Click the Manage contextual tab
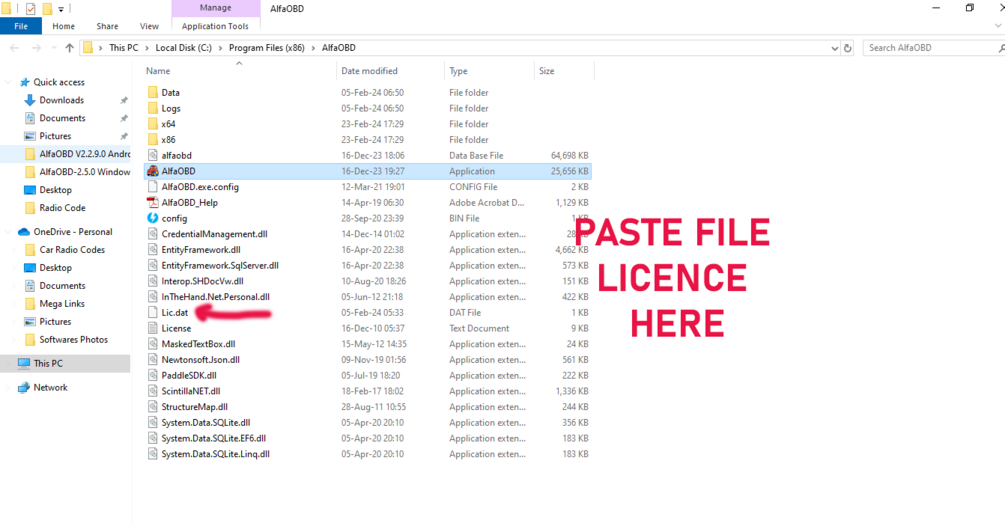Screen dimensions: 1005x526 [x=215, y=8]
